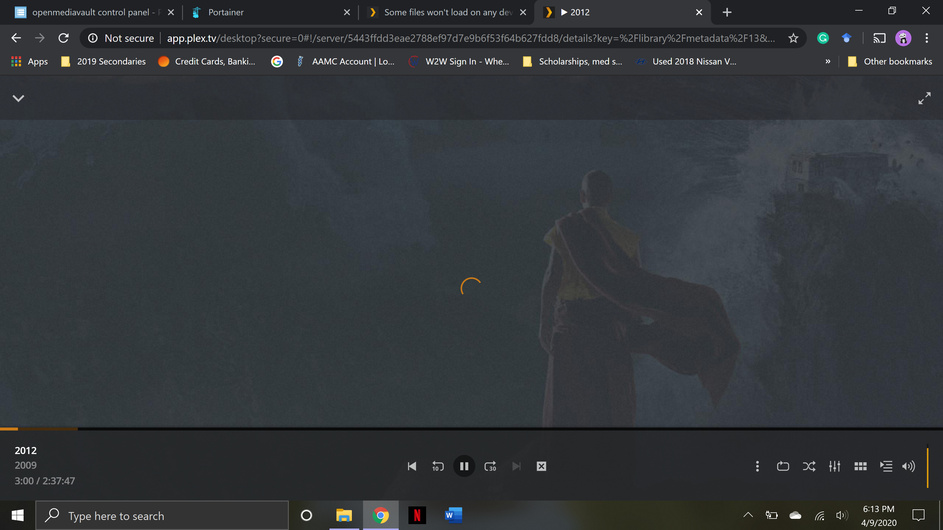This screenshot has height=530, width=943.
Task: Switch to openmediavault control panel tab
Action: point(94,12)
